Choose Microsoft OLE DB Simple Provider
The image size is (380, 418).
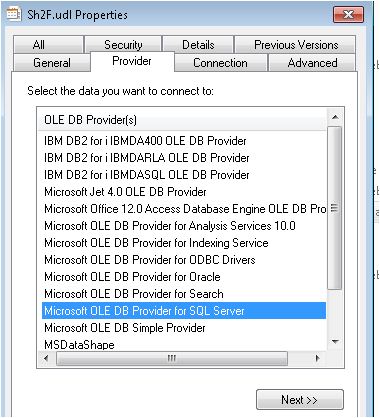(184, 328)
